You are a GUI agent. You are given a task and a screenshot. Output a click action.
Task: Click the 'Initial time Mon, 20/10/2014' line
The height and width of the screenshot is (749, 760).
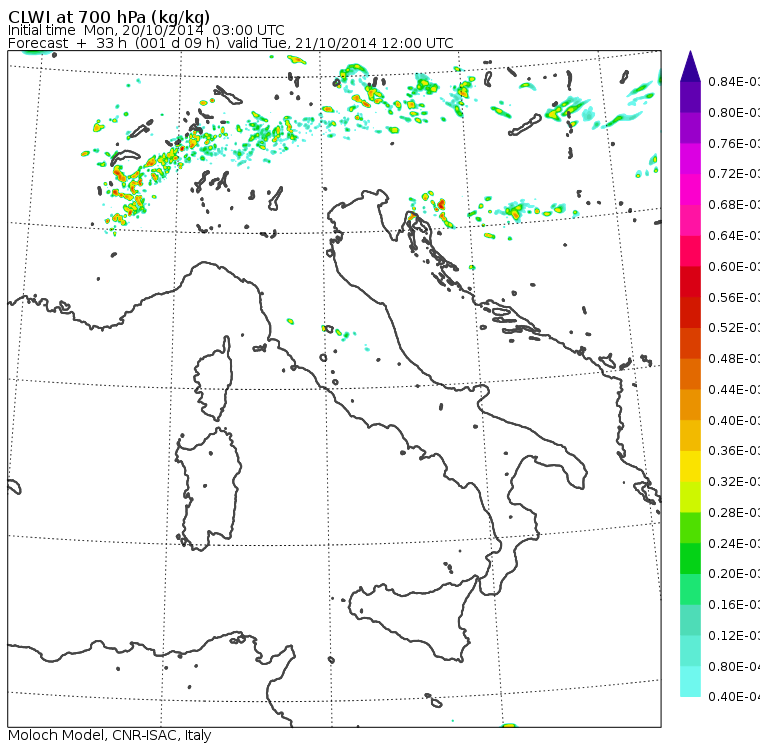(146, 30)
